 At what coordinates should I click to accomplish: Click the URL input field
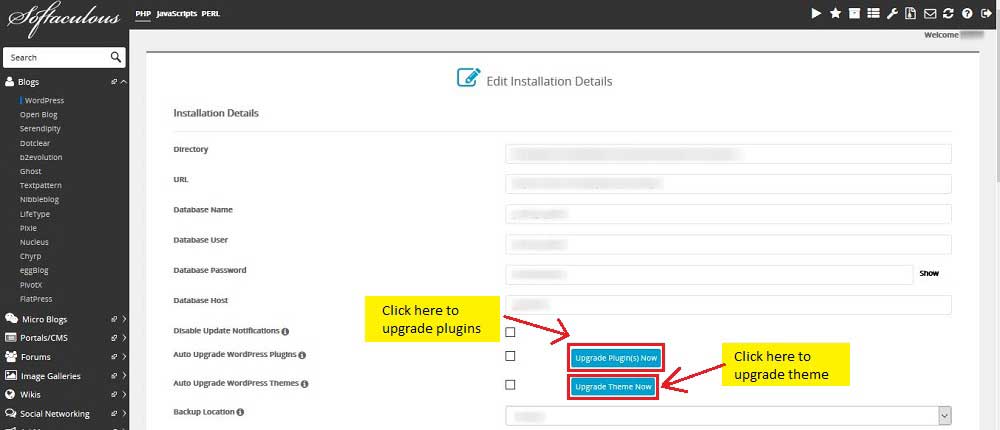point(728,184)
